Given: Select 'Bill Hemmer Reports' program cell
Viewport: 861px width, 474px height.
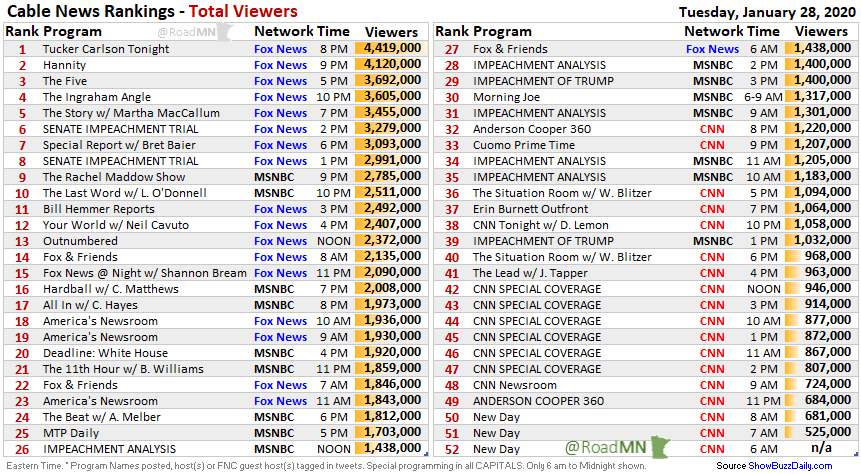Looking at the screenshot, I should tap(99, 209).
